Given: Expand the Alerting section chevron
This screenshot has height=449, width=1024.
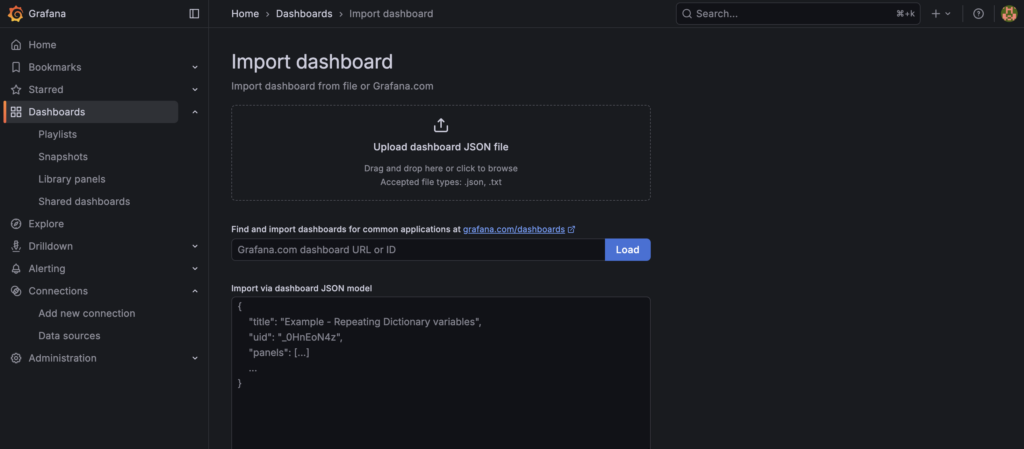Looking at the screenshot, I should pyautogui.click(x=195, y=269).
